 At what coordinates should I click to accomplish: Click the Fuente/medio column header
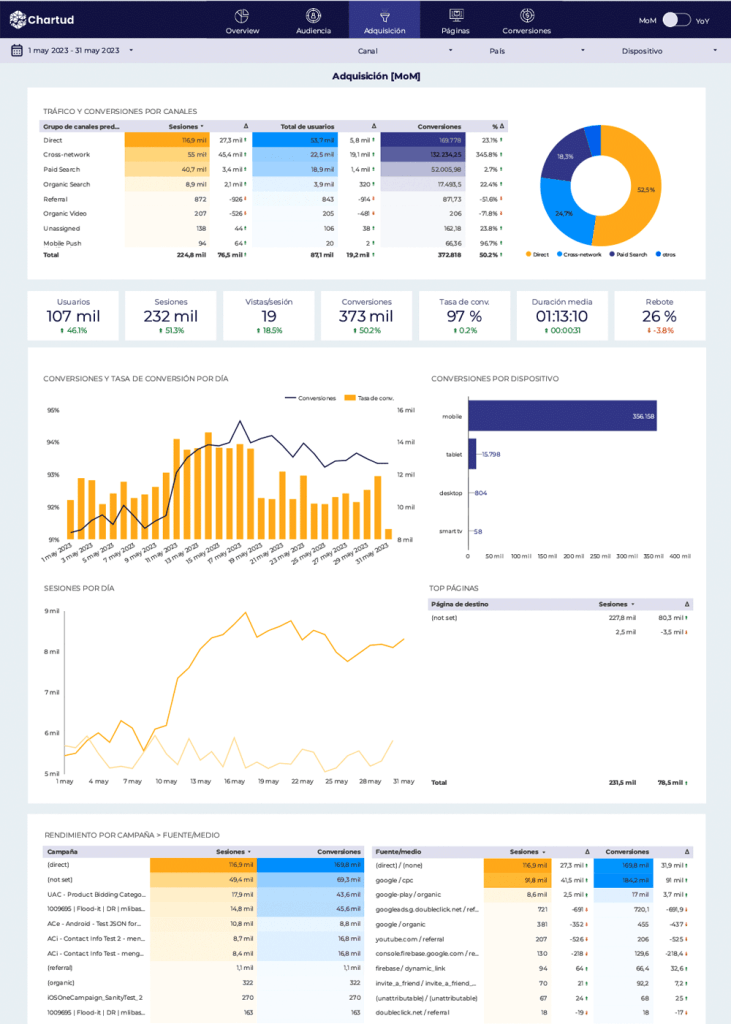tap(398, 852)
